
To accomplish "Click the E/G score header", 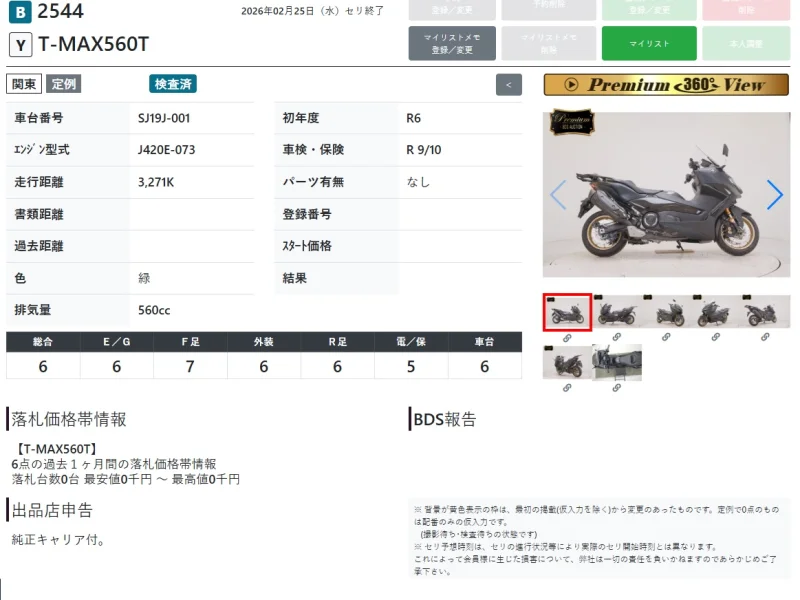I will (x=116, y=342).
